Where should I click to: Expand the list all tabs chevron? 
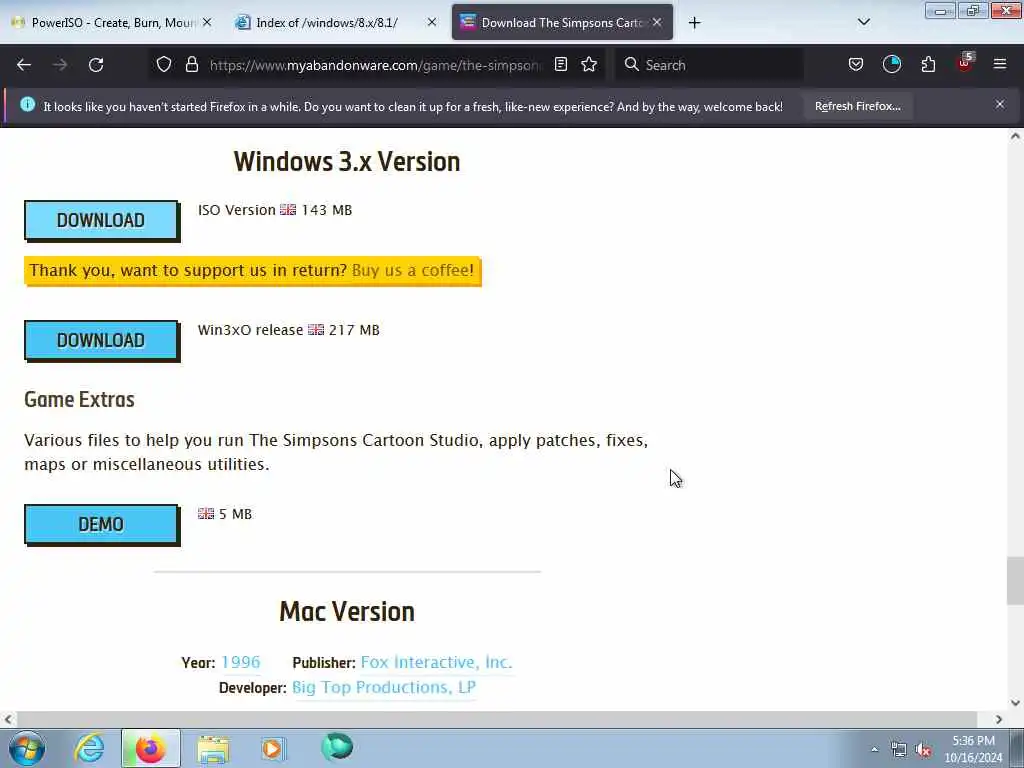(x=863, y=22)
